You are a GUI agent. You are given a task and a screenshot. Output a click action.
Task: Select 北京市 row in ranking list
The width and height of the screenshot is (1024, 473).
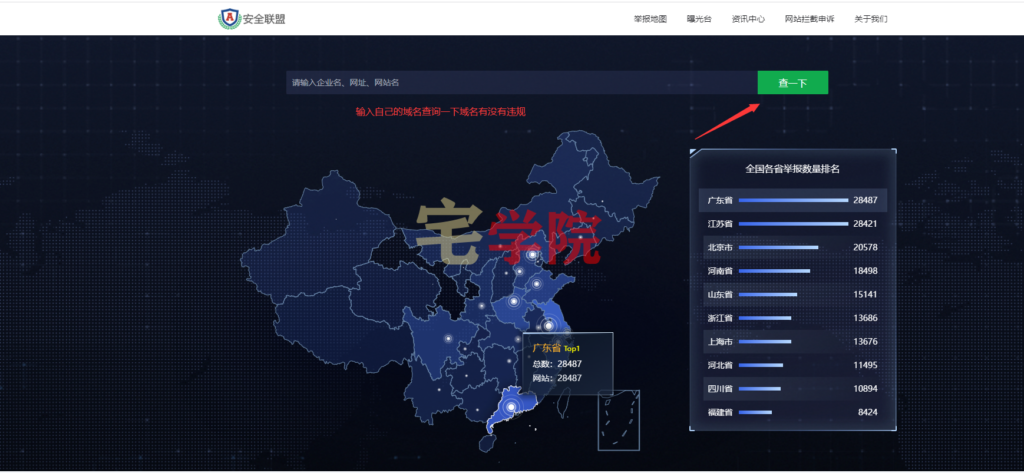click(x=793, y=247)
